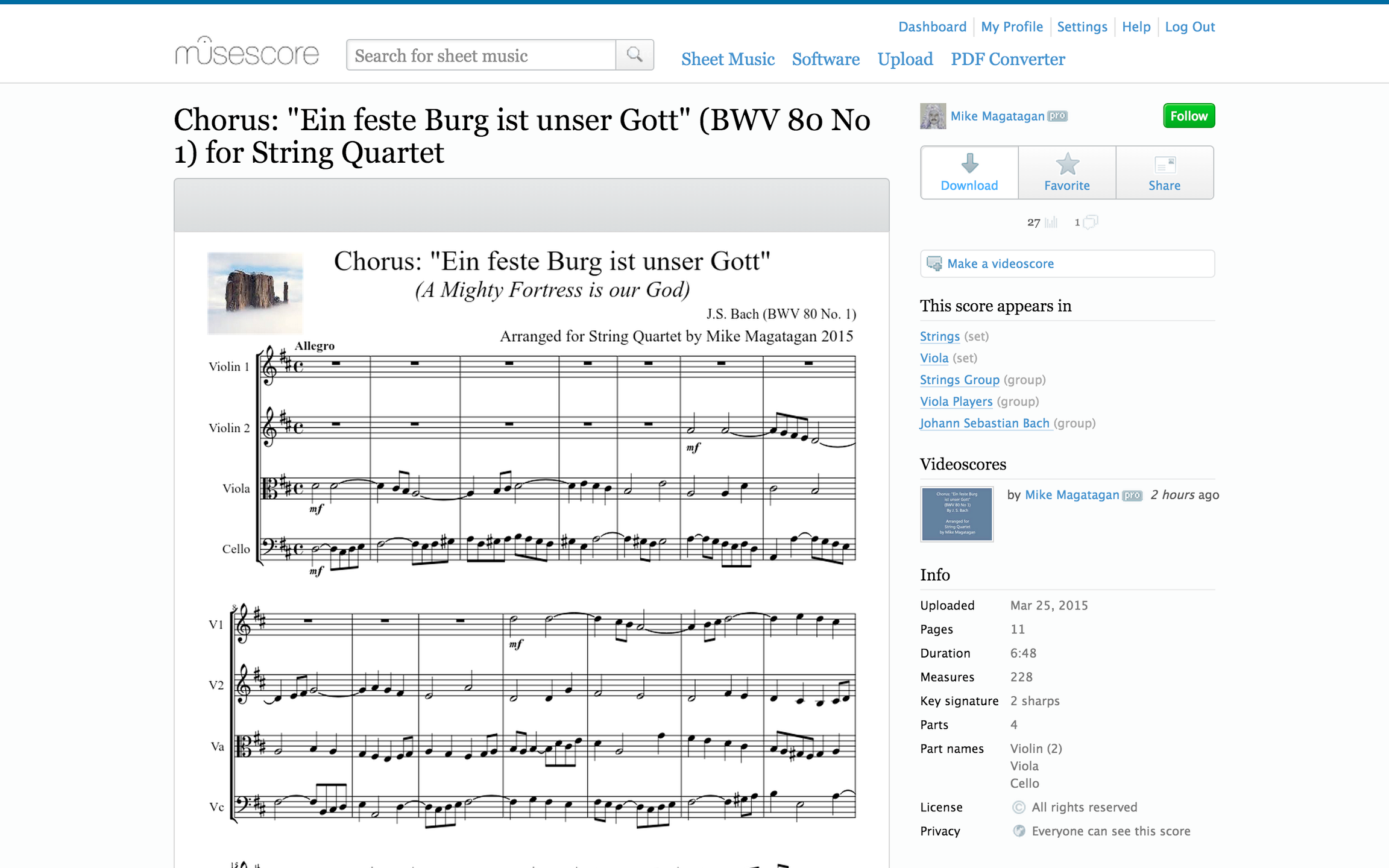
Task: Click the search magnifier button
Action: pyautogui.click(x=635, y=55)
